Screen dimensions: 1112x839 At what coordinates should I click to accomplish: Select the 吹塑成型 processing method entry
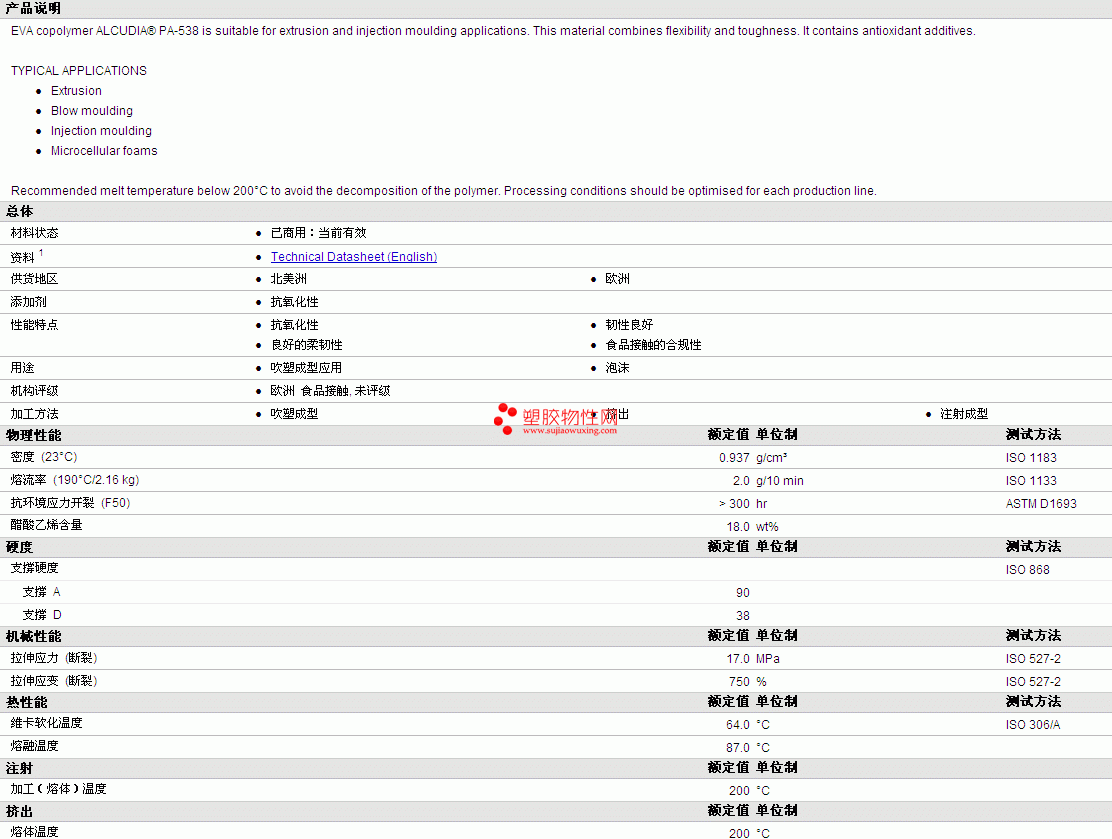[x=294, y=413]
